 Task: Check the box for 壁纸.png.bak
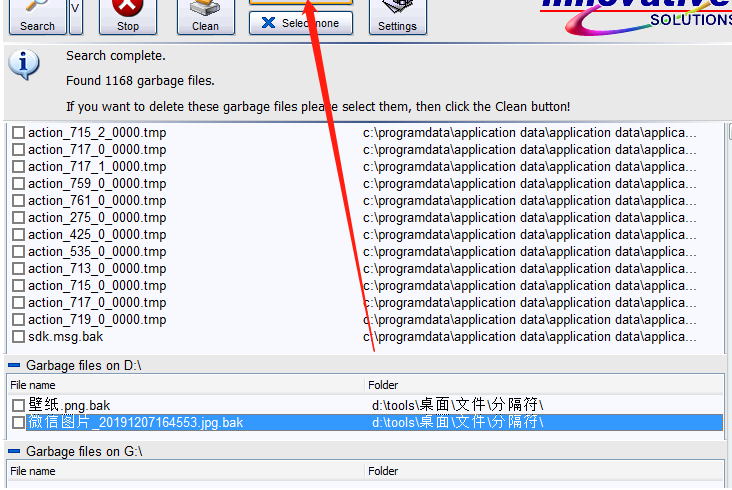tap(18, 405)
